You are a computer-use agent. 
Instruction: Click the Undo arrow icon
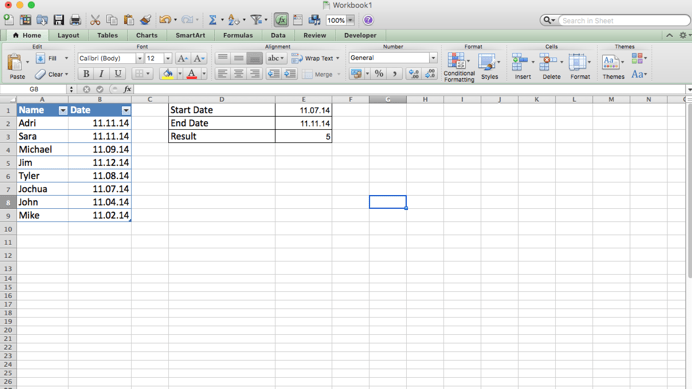point(165,20)
